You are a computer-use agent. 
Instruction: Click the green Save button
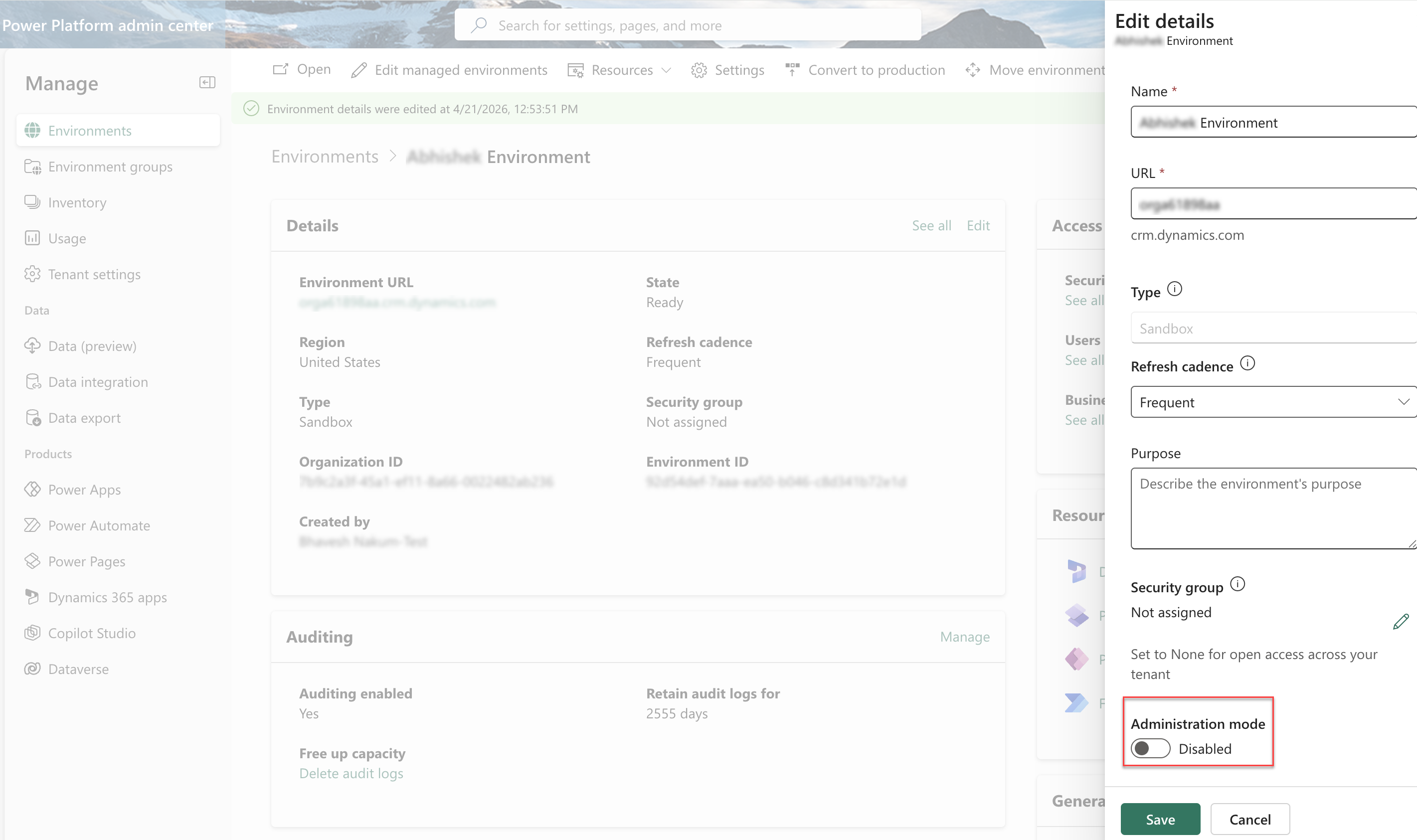(x=1159, y=819)
